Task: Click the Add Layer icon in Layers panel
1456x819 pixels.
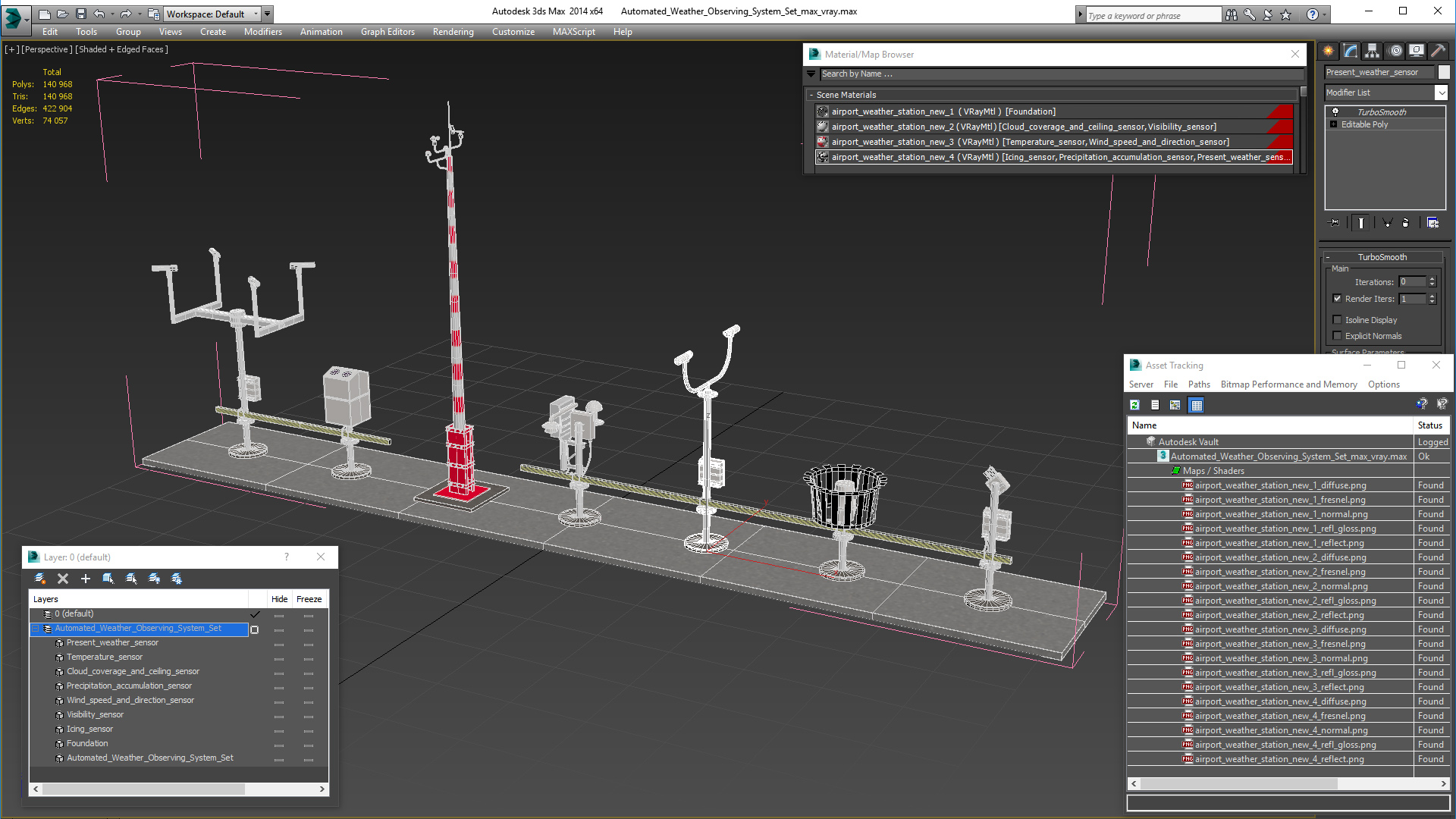Action: point(85,578)
